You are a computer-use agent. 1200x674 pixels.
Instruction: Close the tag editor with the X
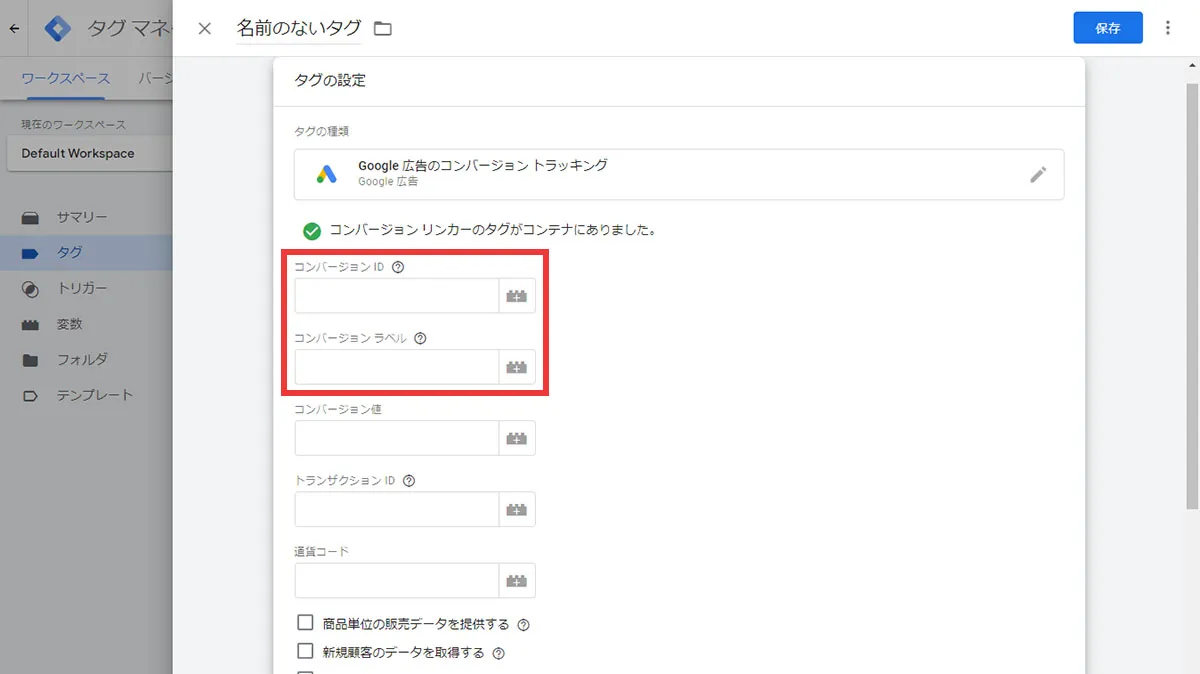point(205,28)
